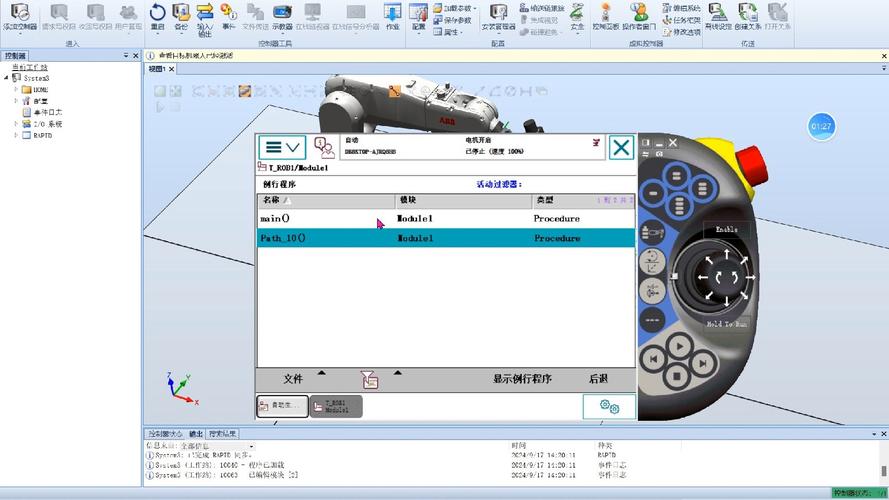Click the routine filter icon on FlexPendant
Screen dimensions: 889x500
tap(369, 379)
